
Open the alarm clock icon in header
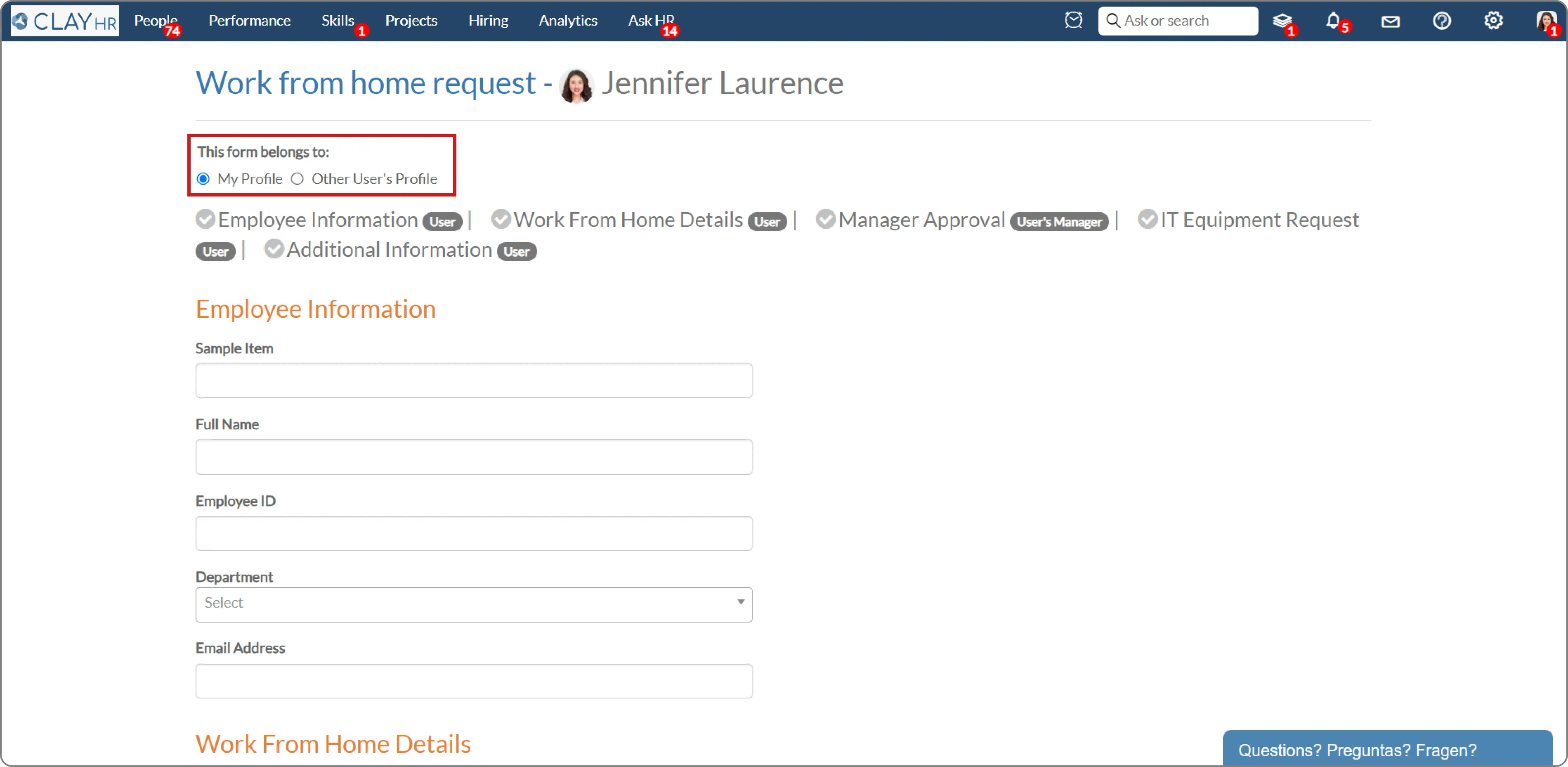click(1073, 20)
